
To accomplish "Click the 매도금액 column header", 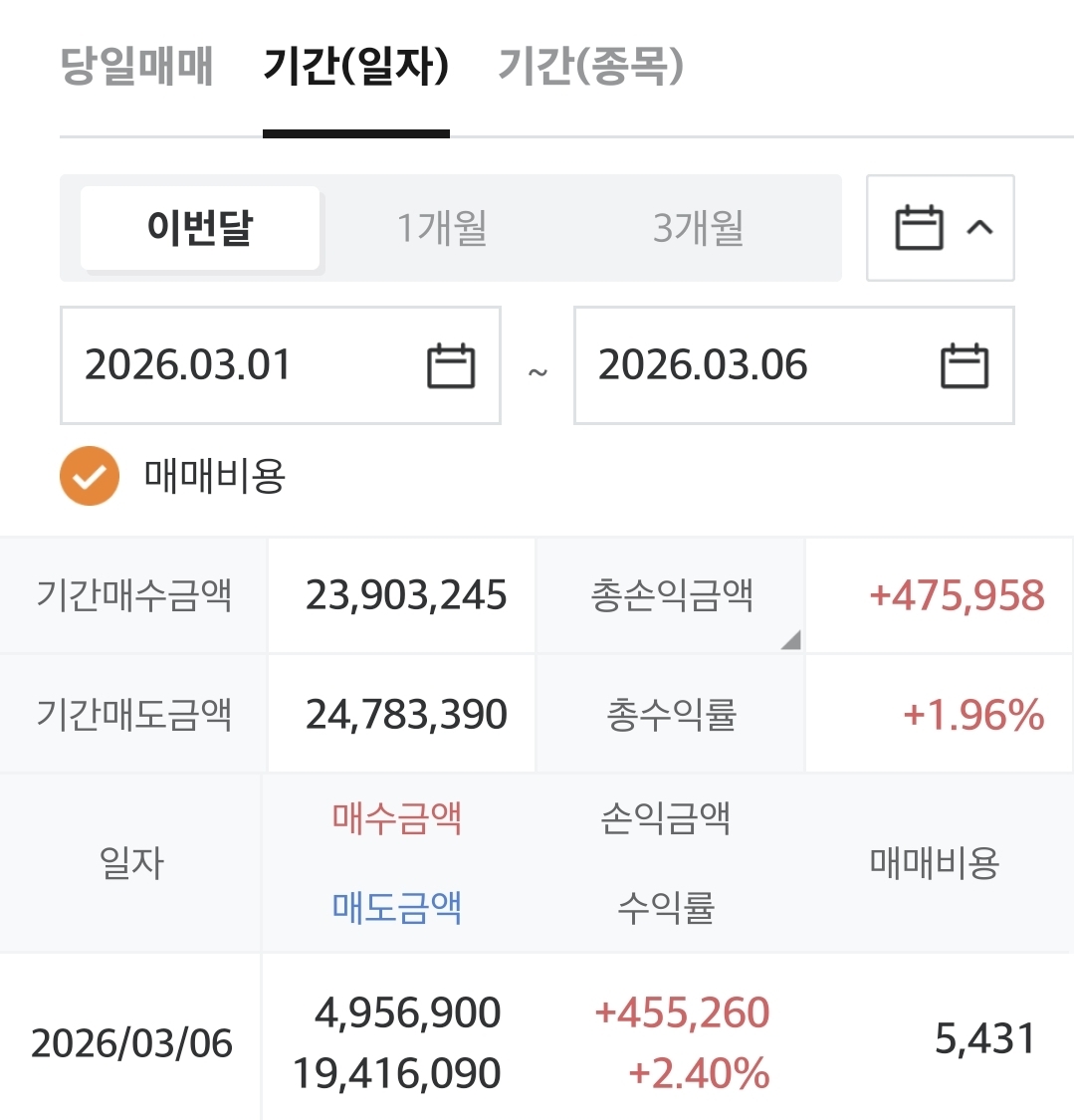I will pyautogui.click(x=397, y=907).
